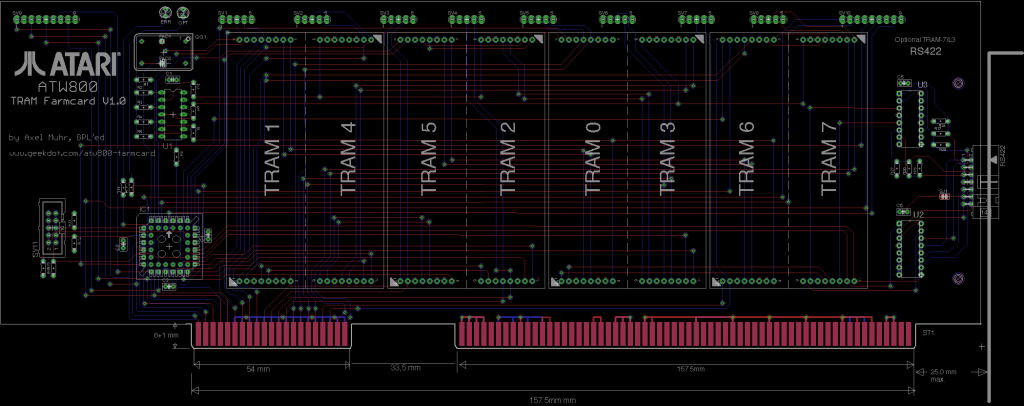Click the short left edge connector pads
This screenshot has width=1024, height=406.
(x=272, y=334)
